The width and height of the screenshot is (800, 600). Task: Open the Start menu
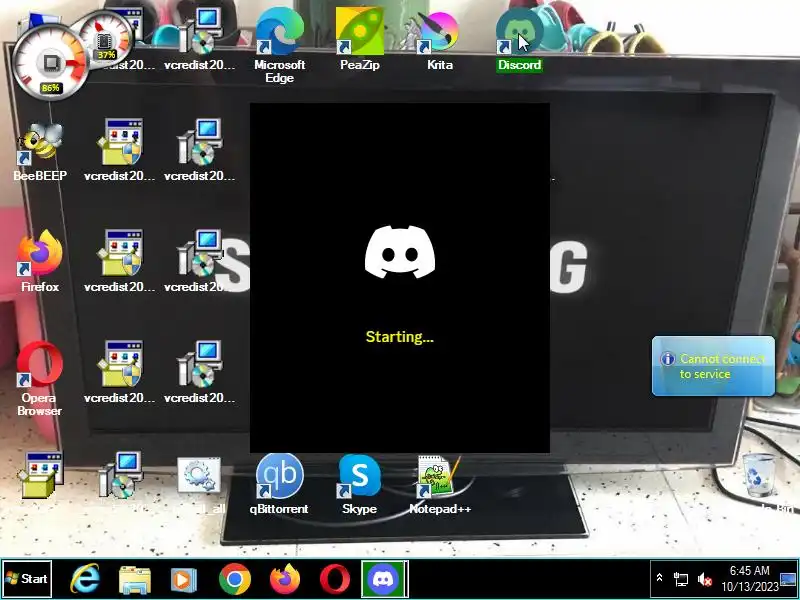click(27, 579)
